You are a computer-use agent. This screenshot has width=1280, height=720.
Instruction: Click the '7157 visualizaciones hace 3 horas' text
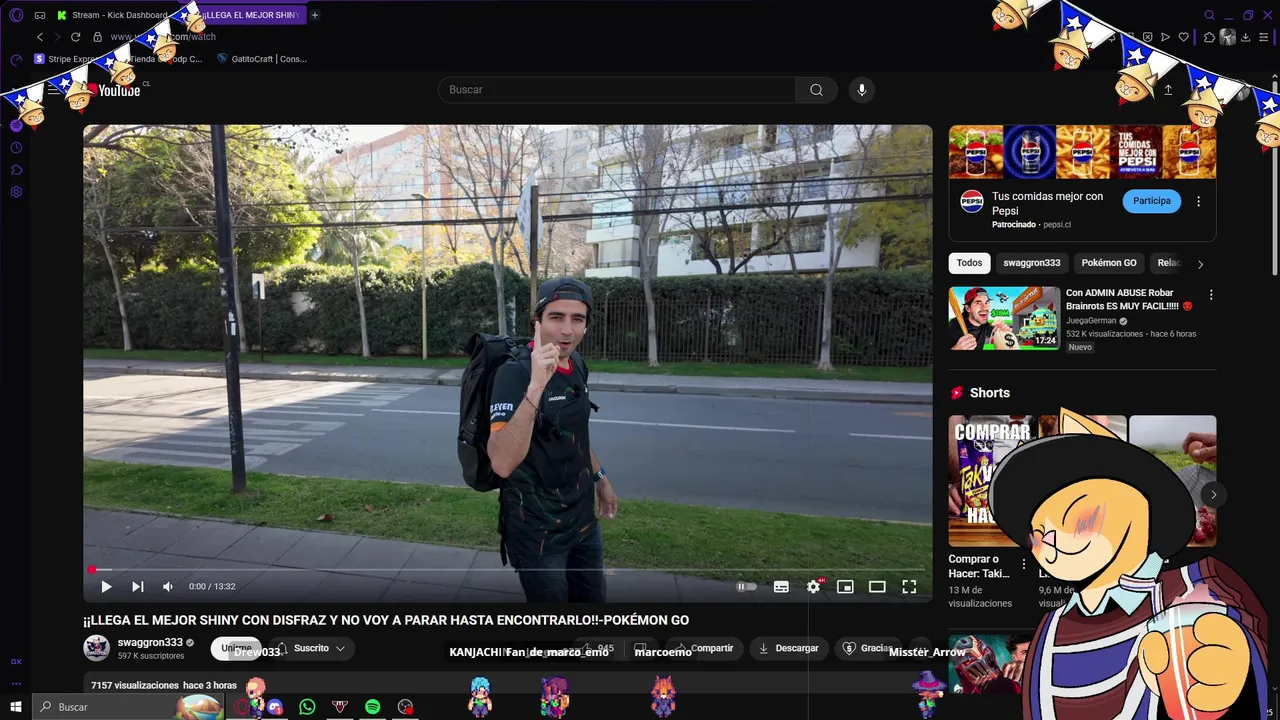[164, 686]
